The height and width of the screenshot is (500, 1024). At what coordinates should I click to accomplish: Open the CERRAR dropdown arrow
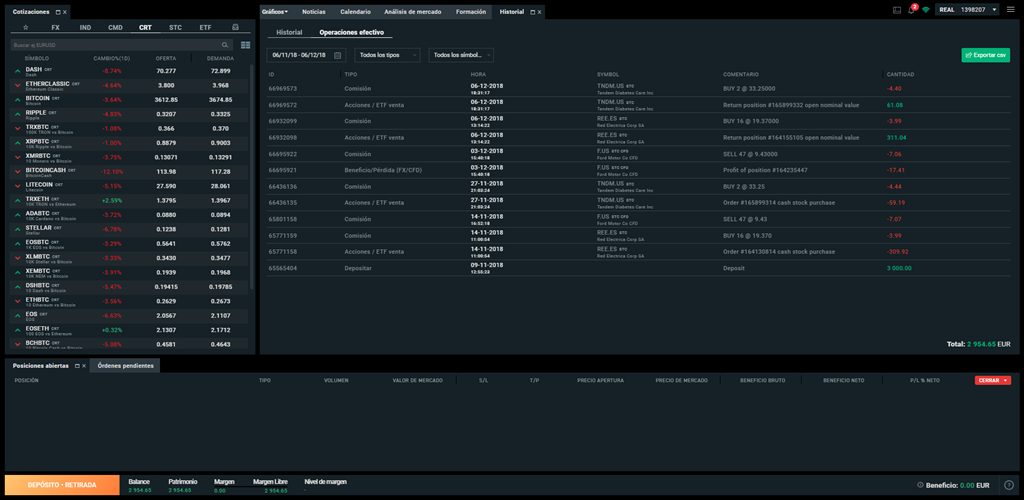pyautogui.click(x=1006, y=381)
